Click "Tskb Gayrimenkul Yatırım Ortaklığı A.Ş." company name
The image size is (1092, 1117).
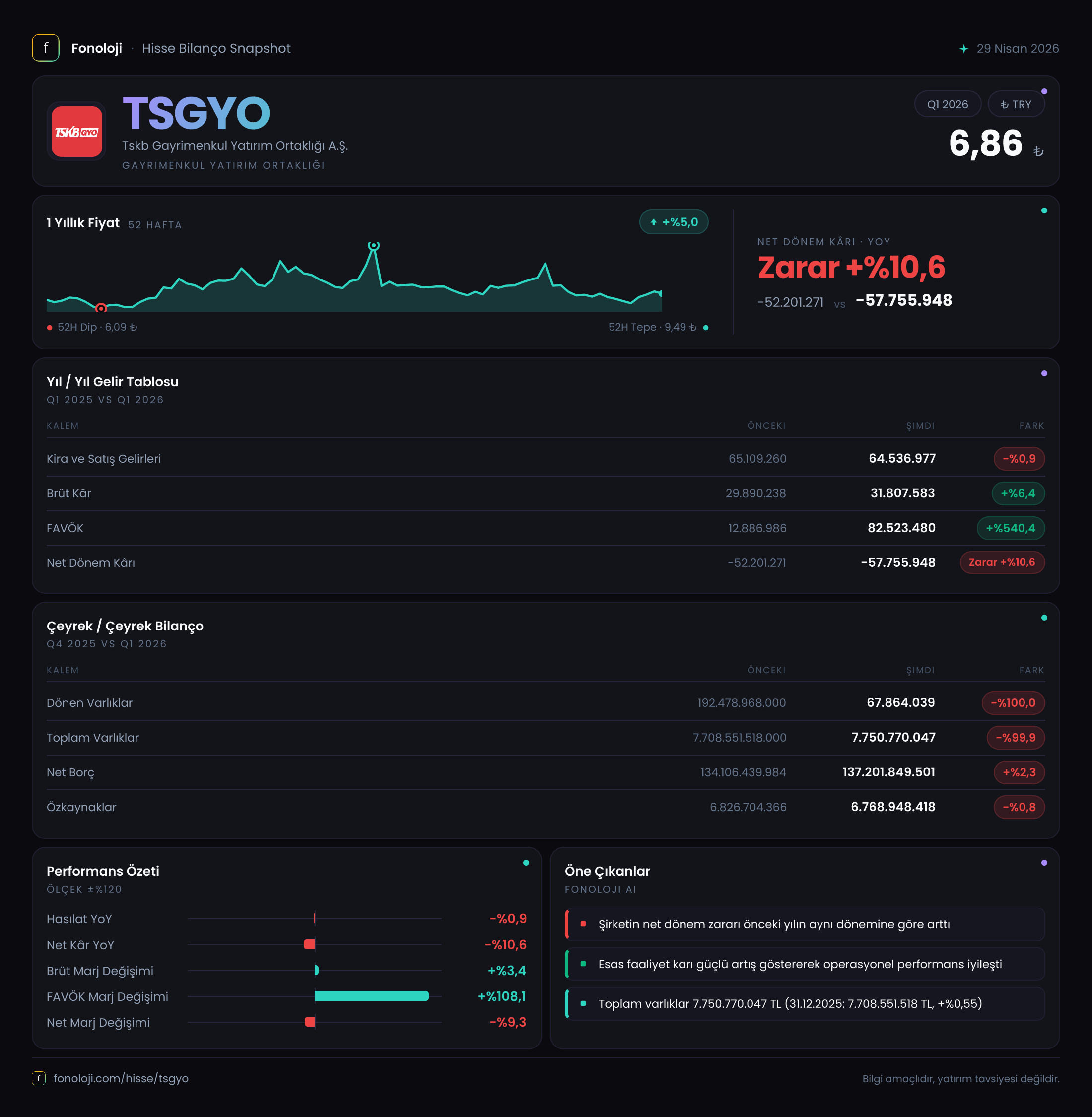(x=235, y=146)
